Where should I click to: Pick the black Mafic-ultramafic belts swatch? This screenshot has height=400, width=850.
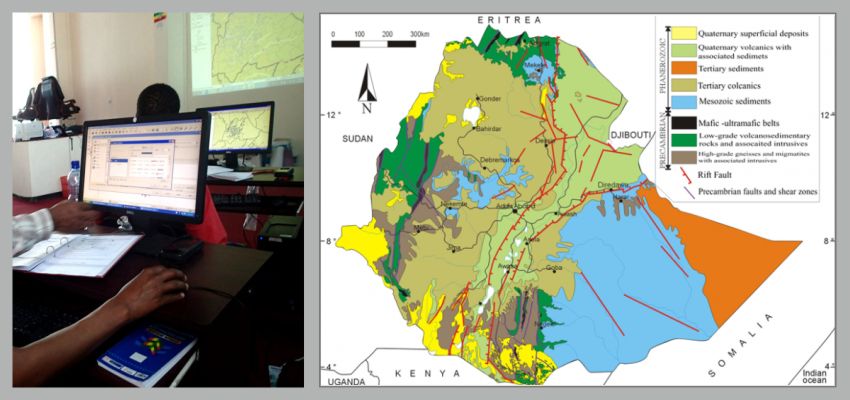coord(685,121)
